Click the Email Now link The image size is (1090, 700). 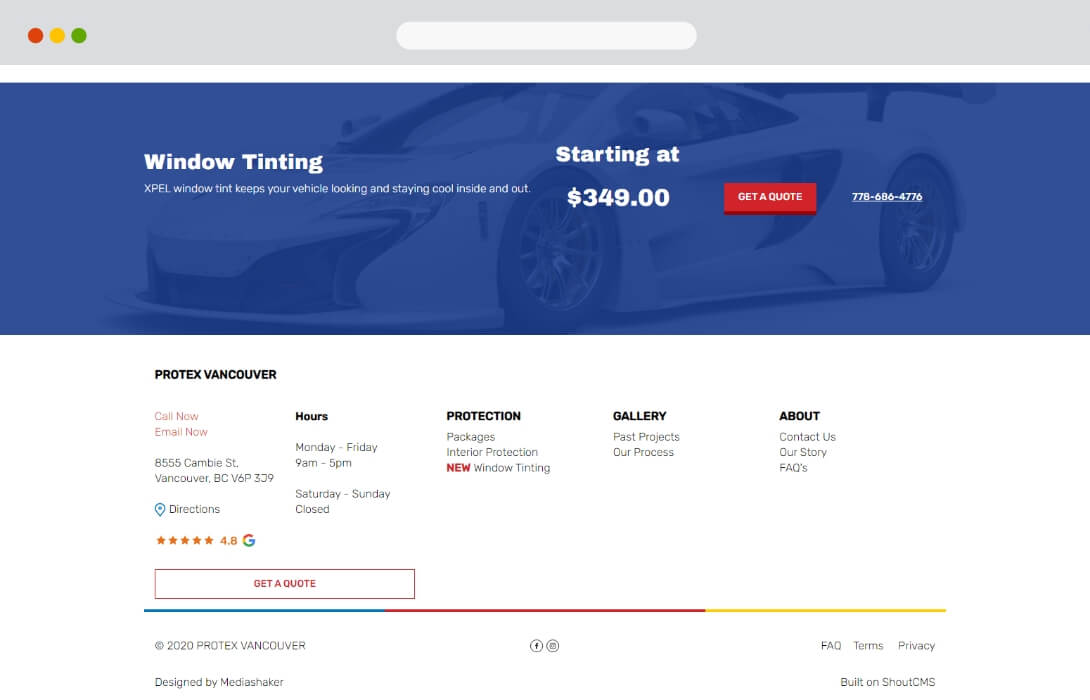pos(181,432)
